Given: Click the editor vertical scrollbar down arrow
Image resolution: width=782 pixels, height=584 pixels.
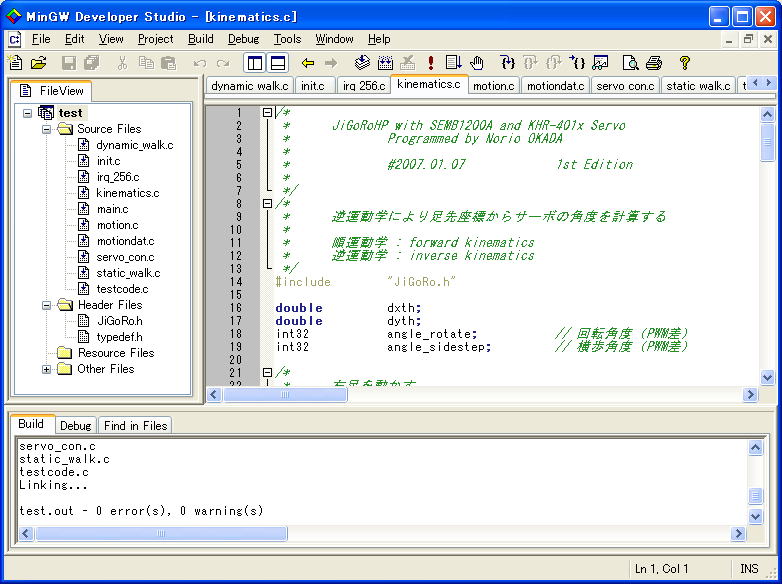Looking at the screenshot, I should (767, 378).
